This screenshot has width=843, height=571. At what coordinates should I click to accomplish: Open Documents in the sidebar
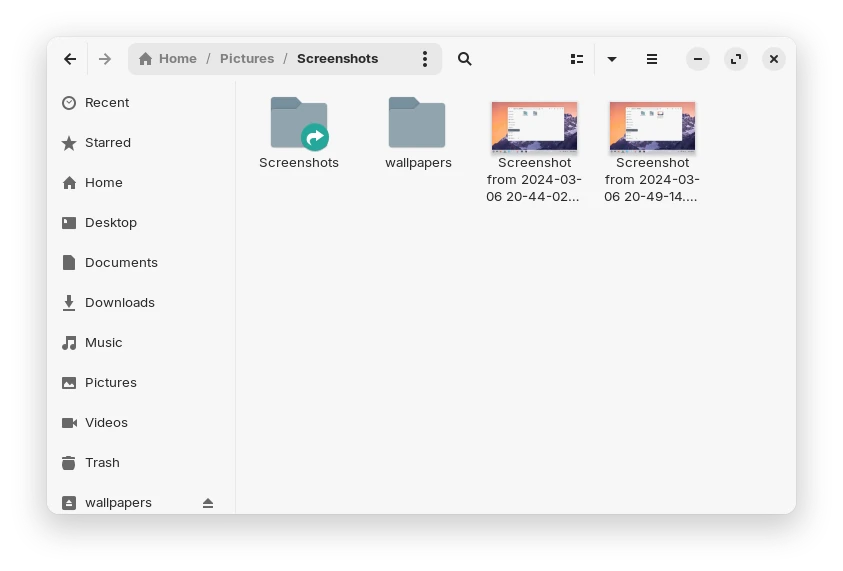141,262
